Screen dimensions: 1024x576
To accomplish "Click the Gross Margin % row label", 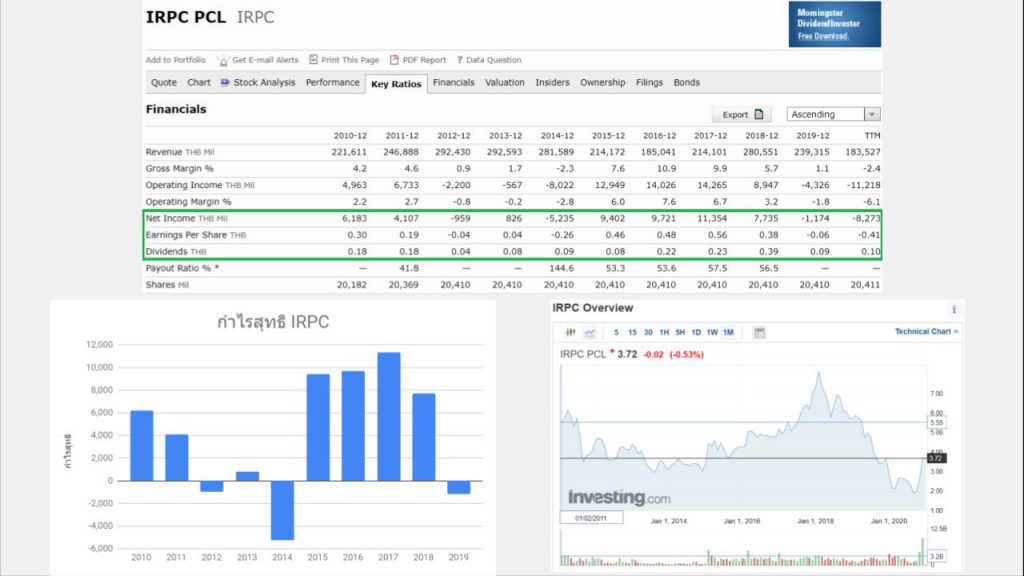I will 180,168.
